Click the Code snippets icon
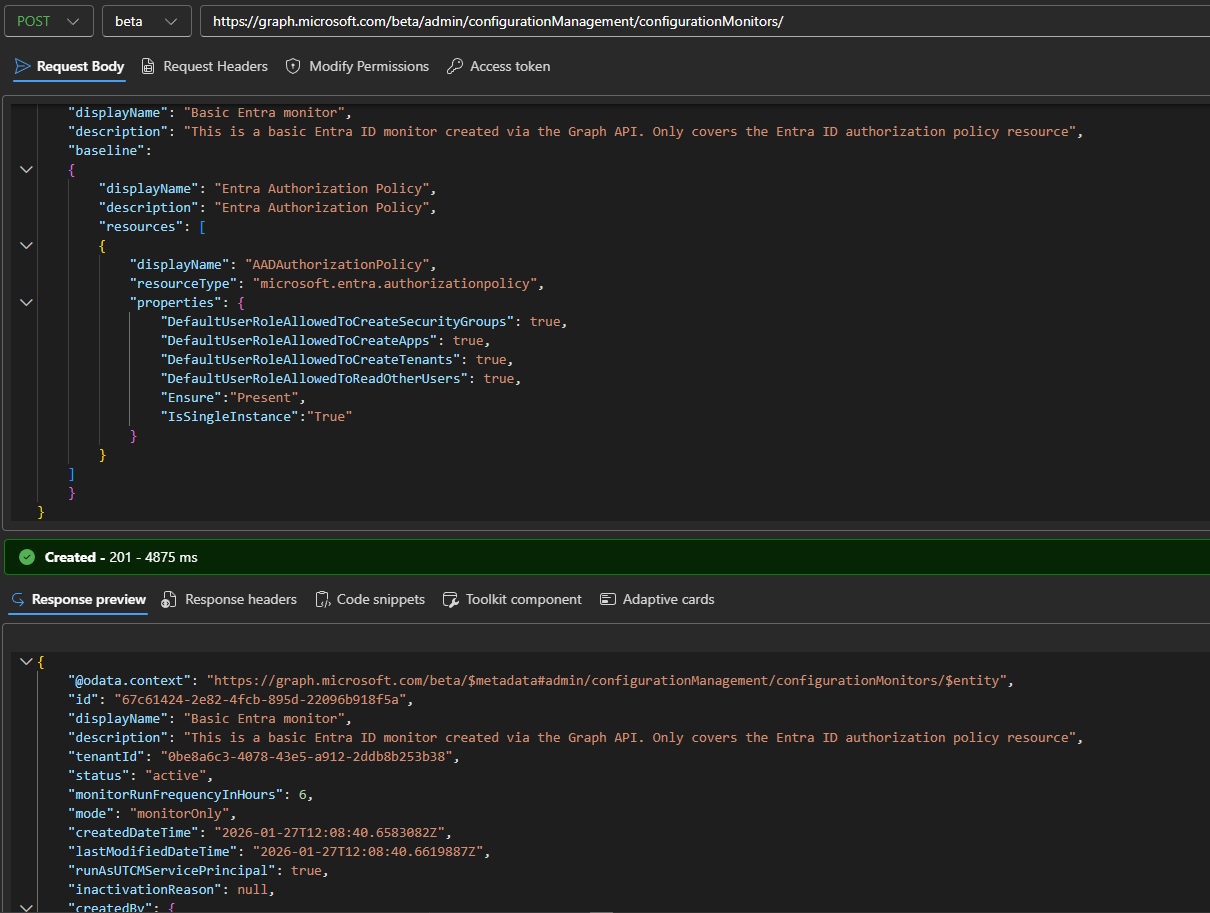Image resolution: width=1210 pixels, height=913 pixels. [322, 599]
